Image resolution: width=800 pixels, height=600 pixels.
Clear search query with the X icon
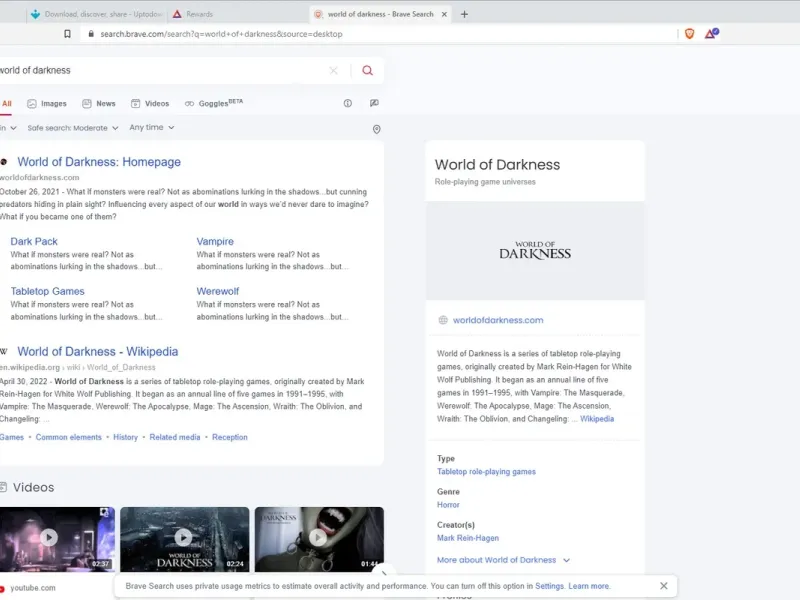(x=333, y=70)
